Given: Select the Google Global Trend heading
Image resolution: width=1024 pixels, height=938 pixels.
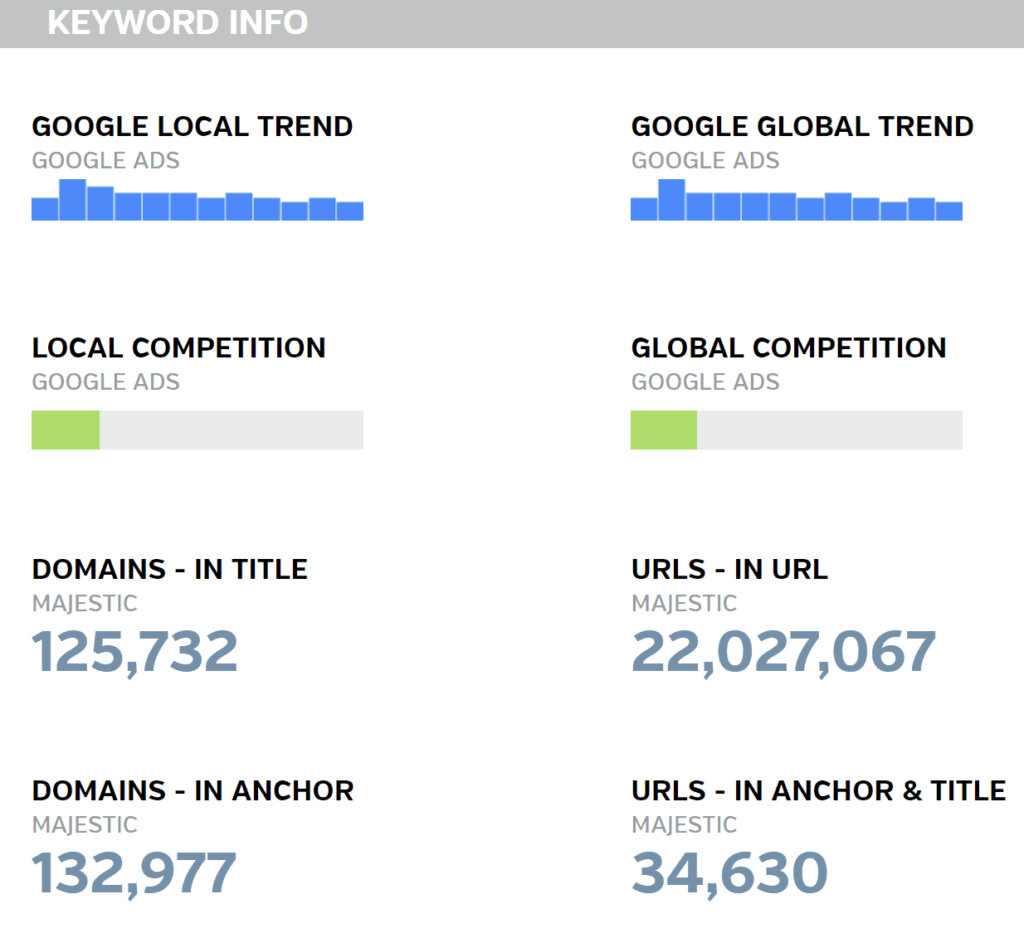Looking at the screenshot, I should pos(802,127).
